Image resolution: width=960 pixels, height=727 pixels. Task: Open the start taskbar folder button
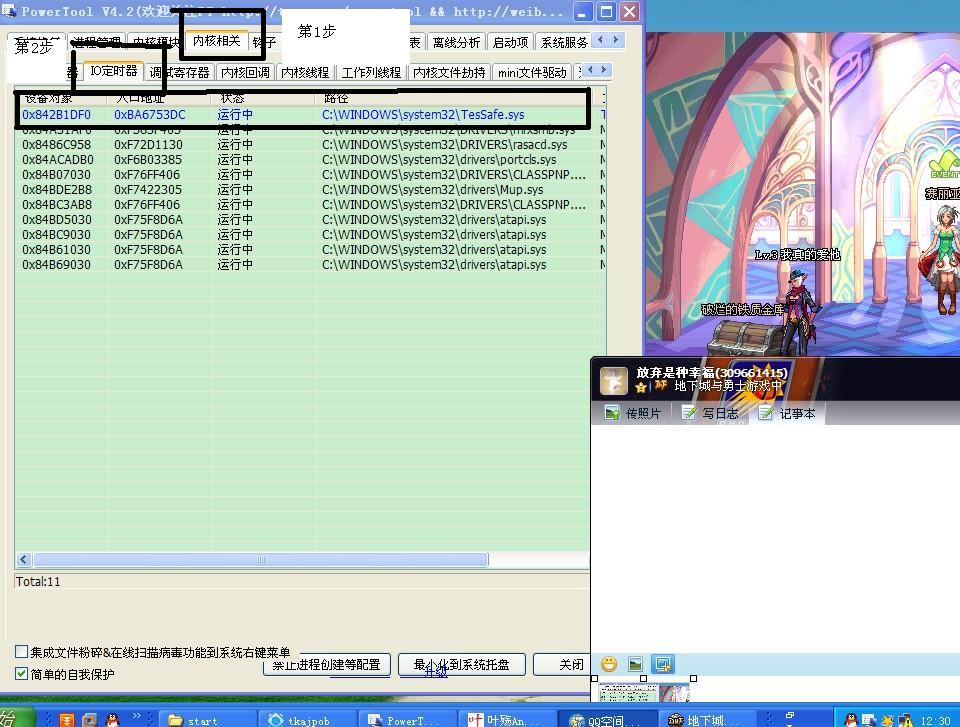pos(207,720)
